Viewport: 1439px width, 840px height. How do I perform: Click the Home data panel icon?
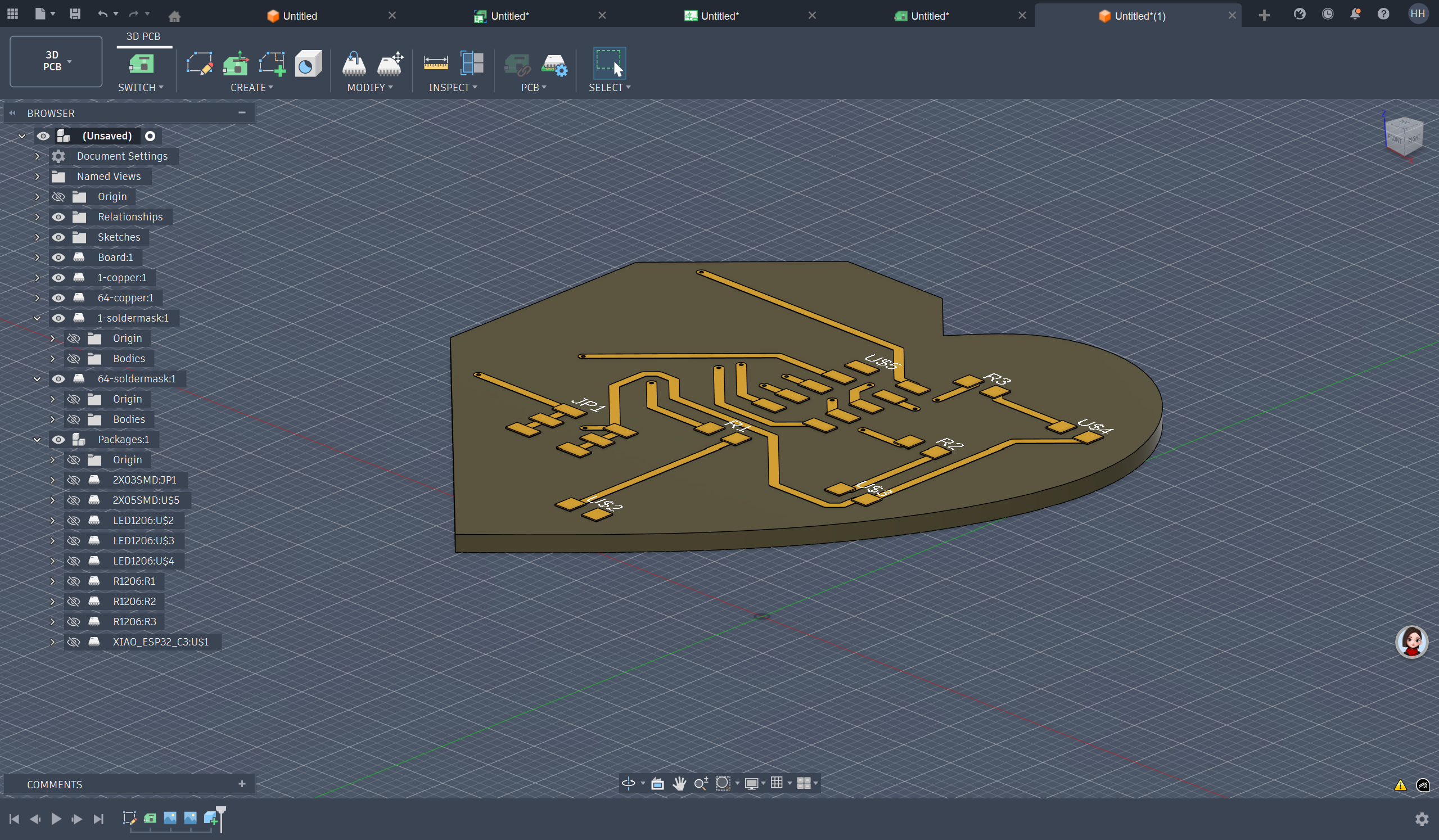(x=175, y=16)
